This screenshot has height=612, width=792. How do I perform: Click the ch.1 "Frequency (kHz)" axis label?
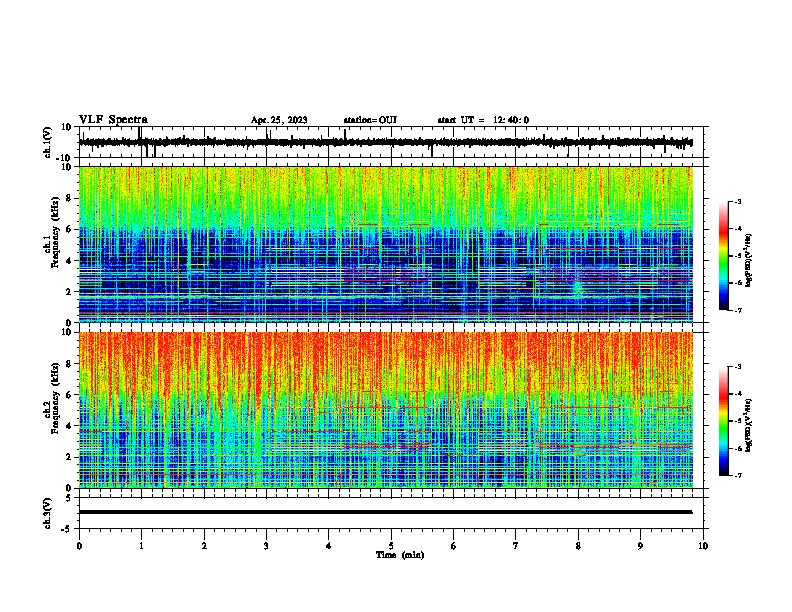point(55,232)
